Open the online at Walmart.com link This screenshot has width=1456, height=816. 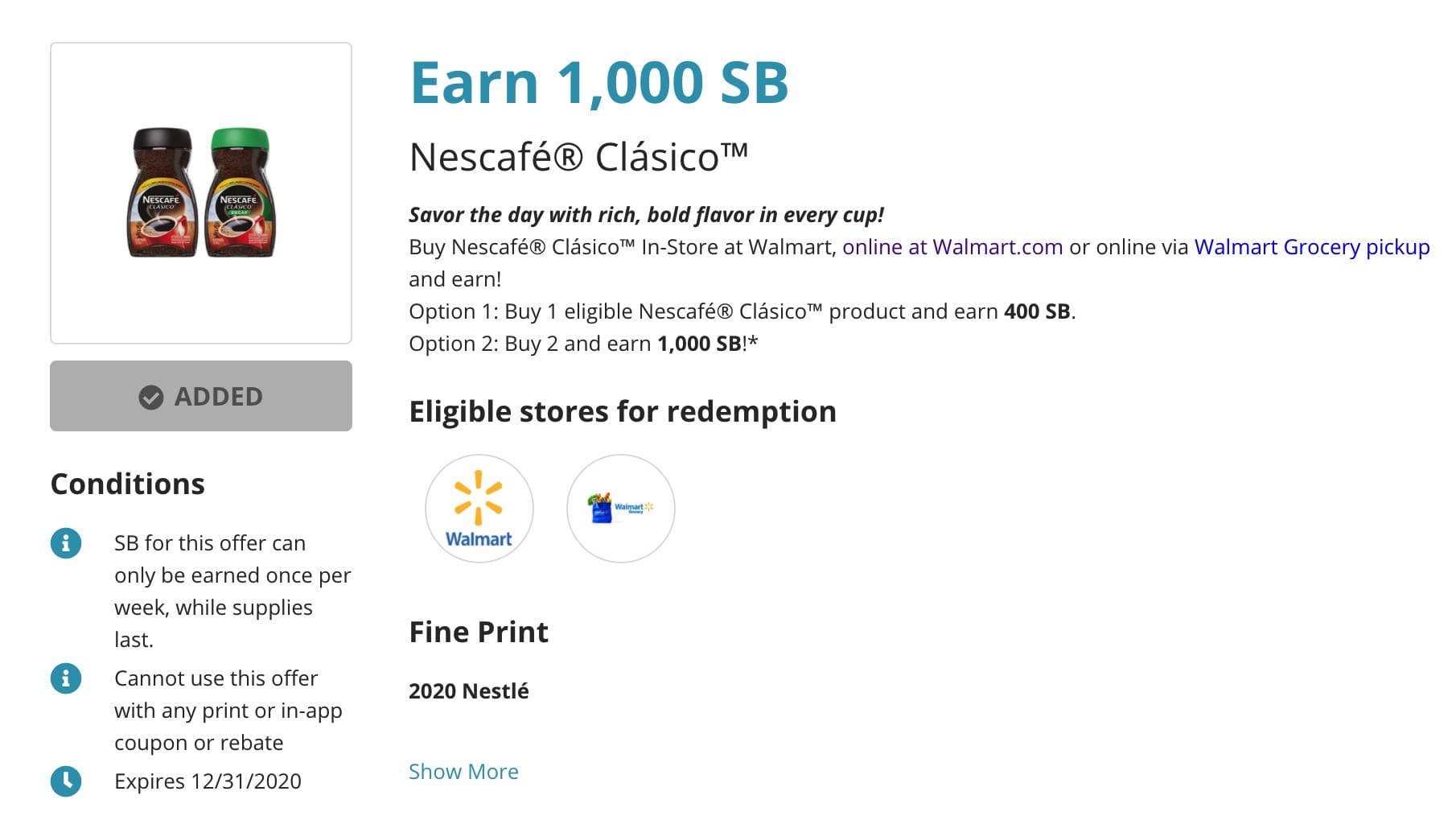(952, 247)
